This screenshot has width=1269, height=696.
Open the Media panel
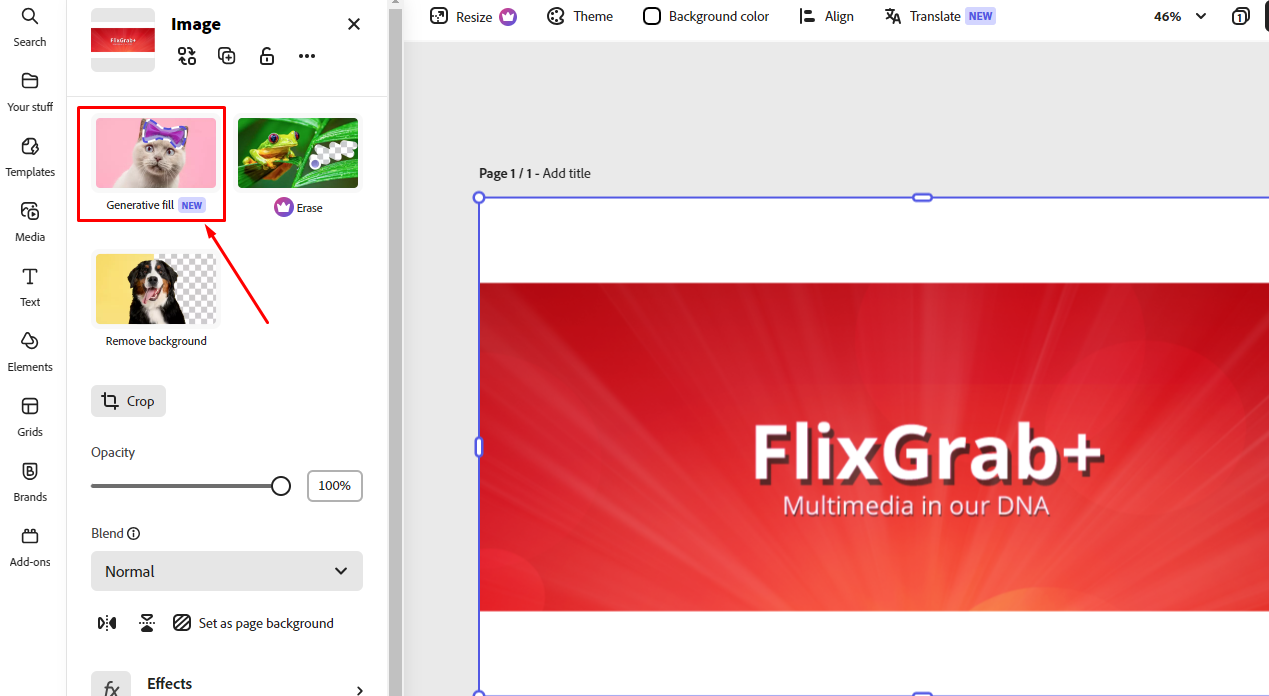(x=30, y=222)
